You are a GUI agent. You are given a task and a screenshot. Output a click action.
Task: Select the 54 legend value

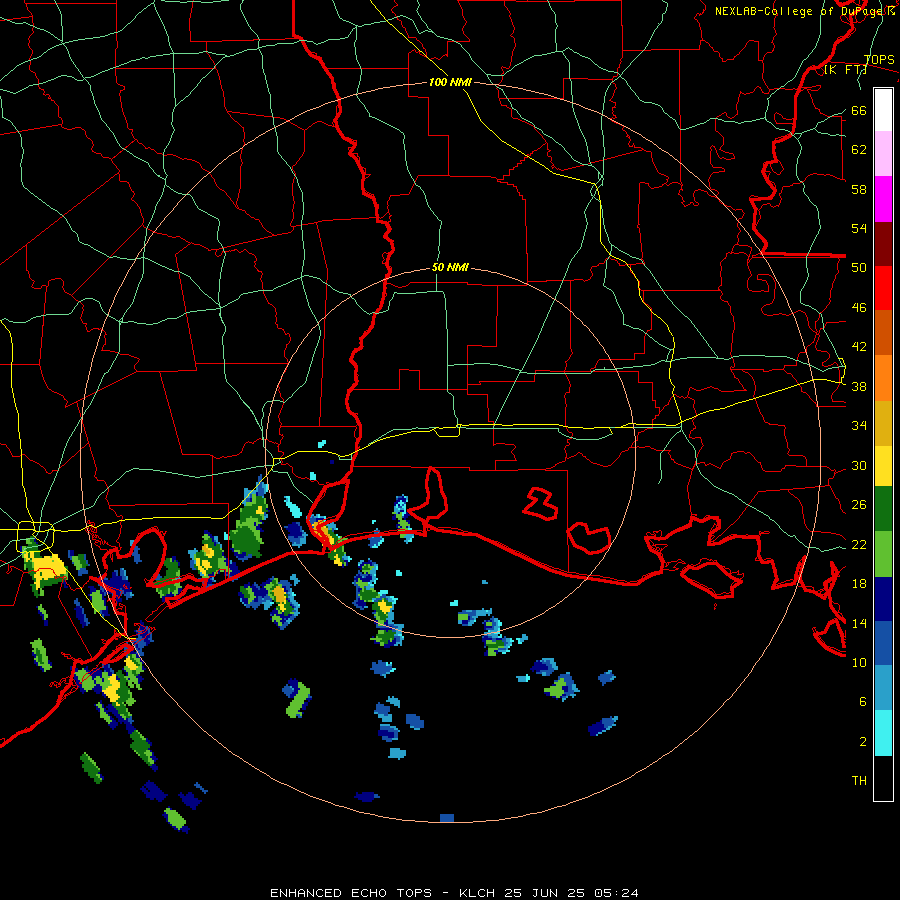[x=859, y=228]
